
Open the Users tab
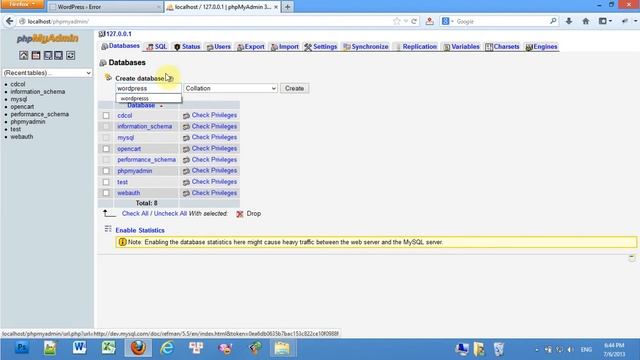tap(218, 47)
